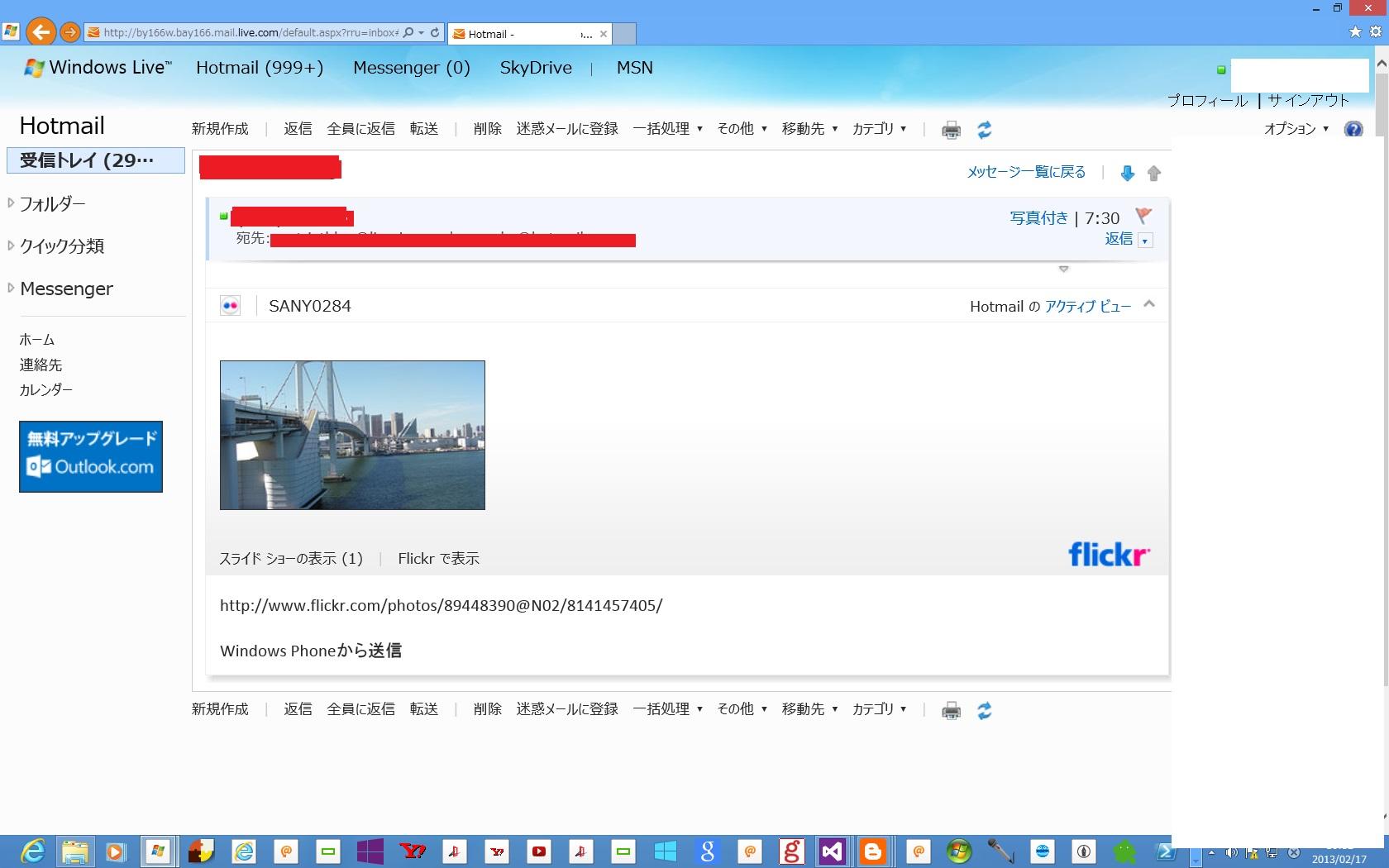The width and height of the screenshot is (1389, 868).
Task: Click メッセージ一覧に戻る link
Action: coord(1026,172)
